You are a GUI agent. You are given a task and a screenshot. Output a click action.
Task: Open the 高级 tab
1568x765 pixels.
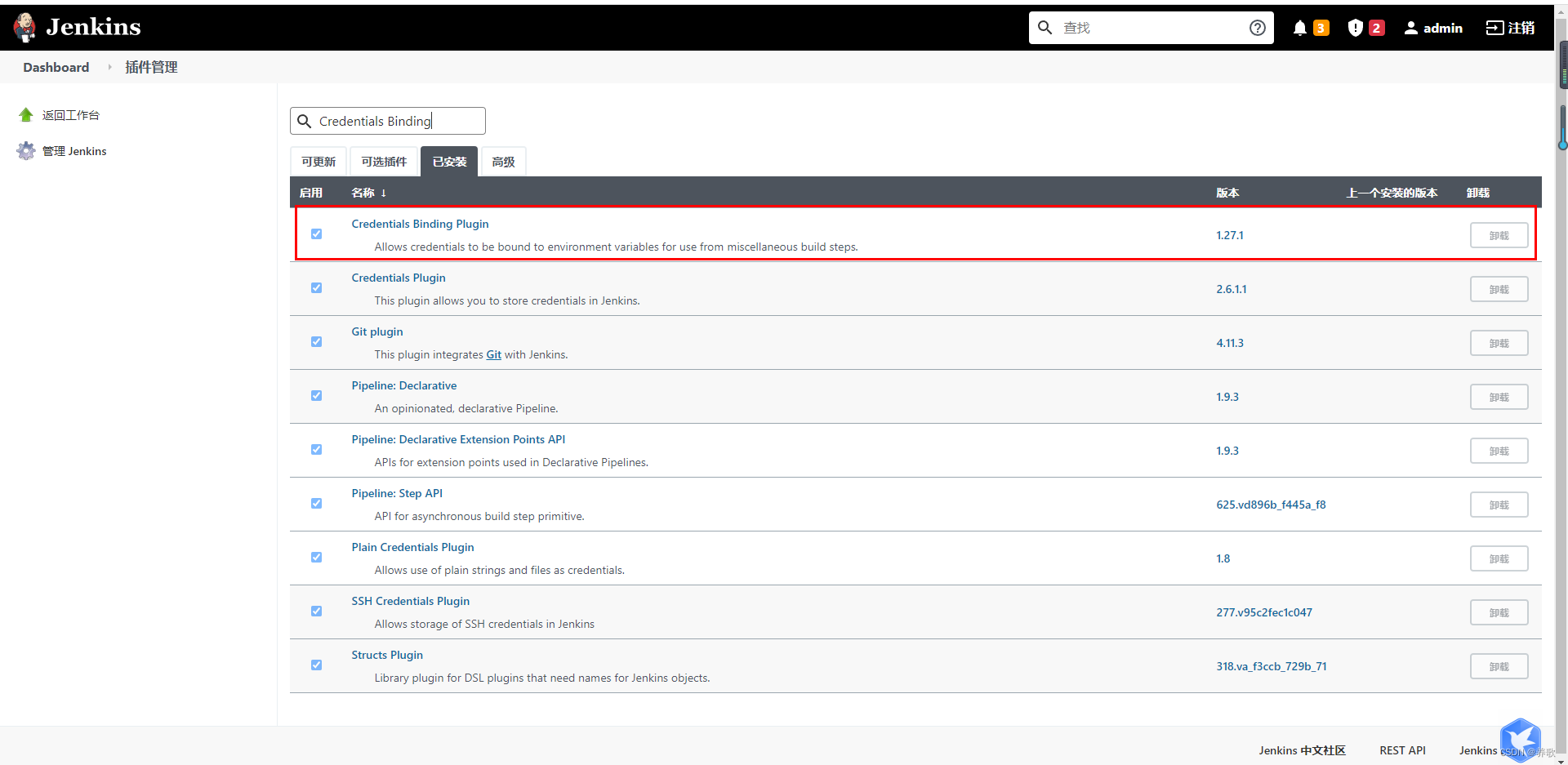tap(503, 162)
